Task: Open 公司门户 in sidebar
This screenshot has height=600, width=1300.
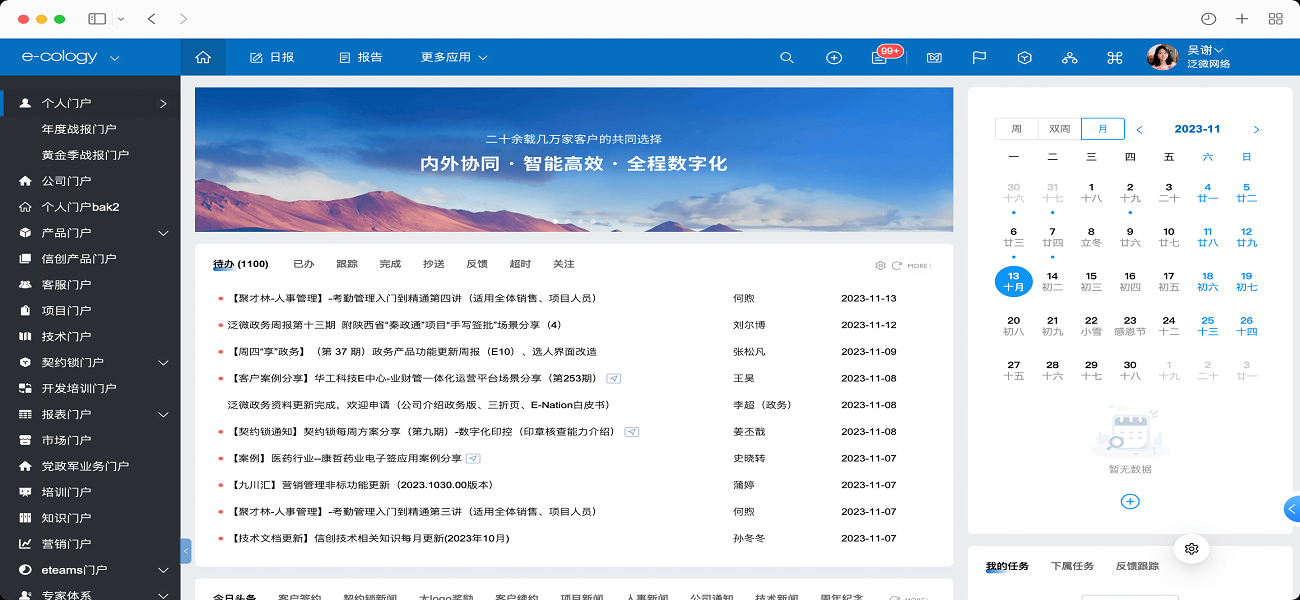Action: coord(66,181)
